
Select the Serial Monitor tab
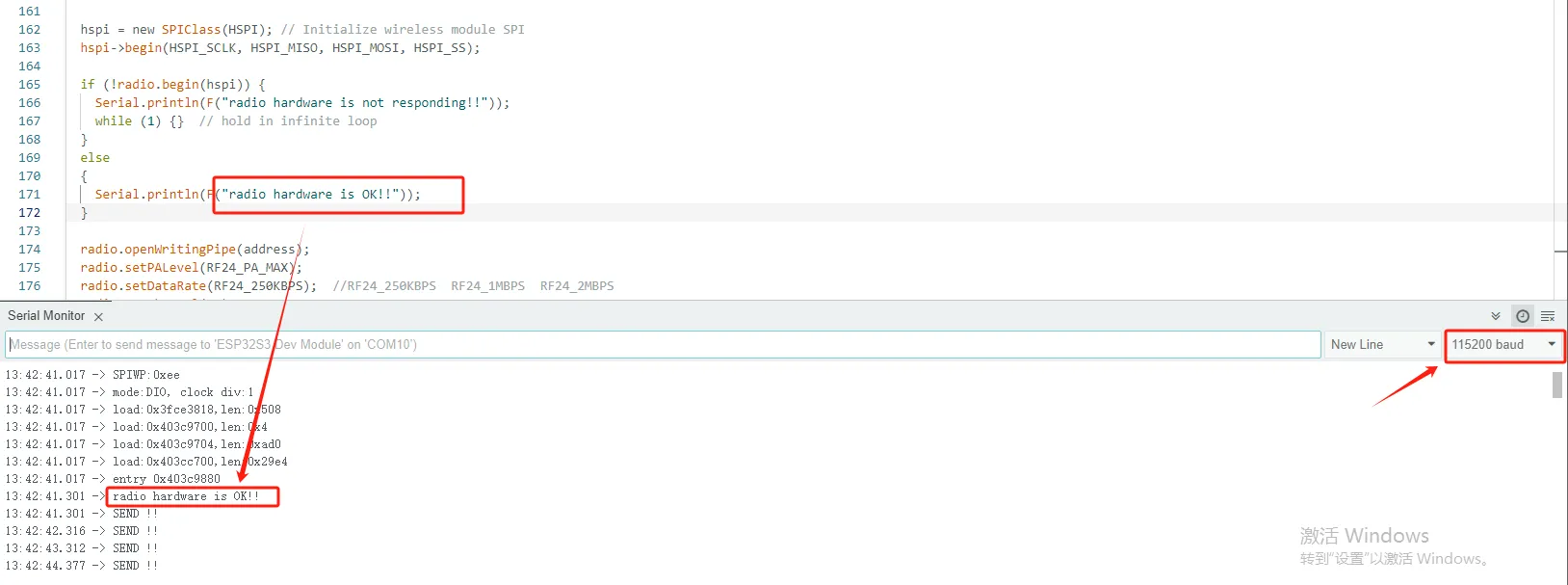pos(46,316)
